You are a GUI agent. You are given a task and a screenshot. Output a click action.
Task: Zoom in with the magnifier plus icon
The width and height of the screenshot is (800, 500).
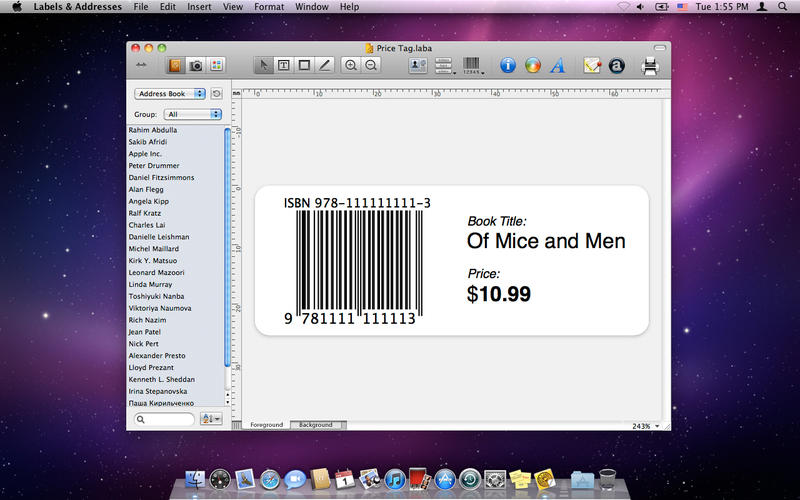coord(351,65)
